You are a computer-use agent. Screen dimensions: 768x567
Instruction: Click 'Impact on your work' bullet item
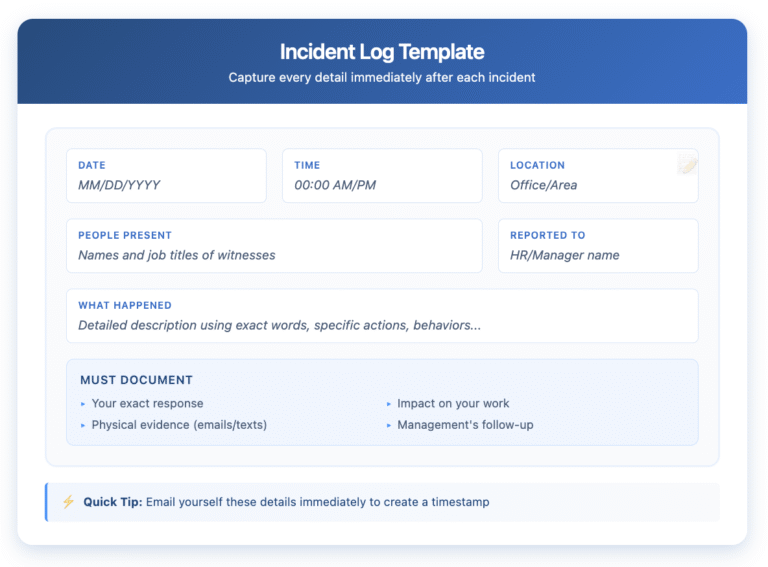click(453, 403)
